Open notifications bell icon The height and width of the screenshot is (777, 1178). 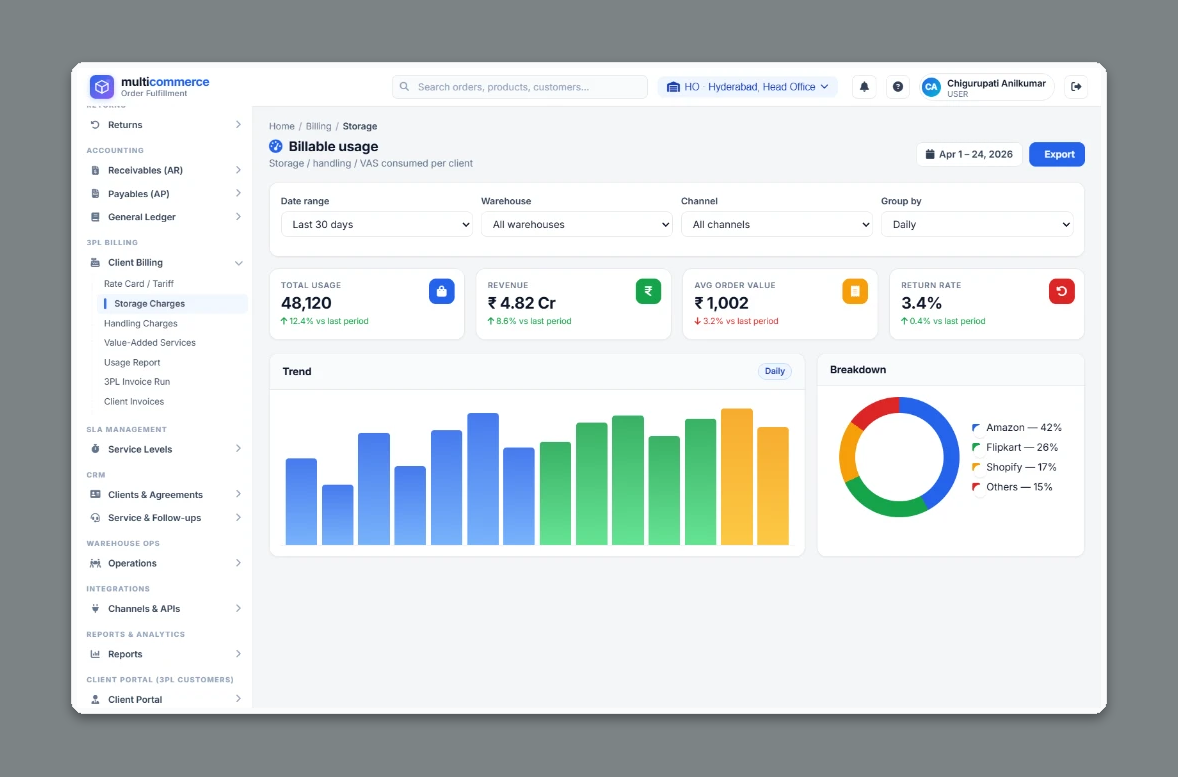pyautogui.click(x=864, y=86)
